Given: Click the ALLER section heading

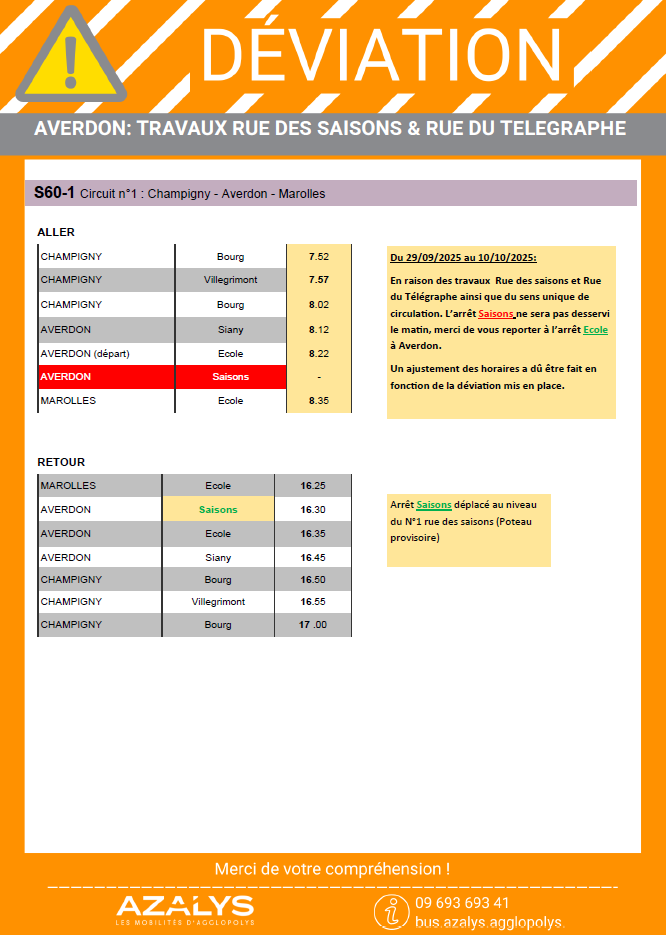Looking at the screenshot, I should (56, 232).
